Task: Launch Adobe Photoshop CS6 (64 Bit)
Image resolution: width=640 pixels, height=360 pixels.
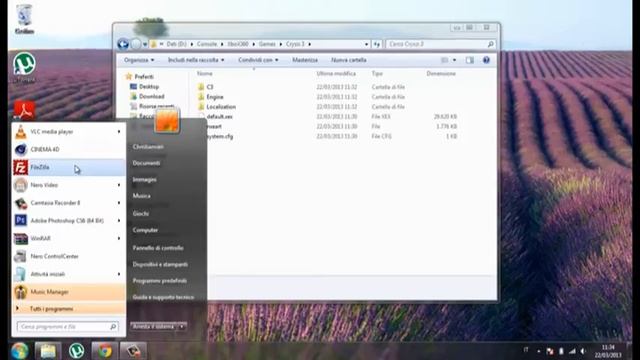Action: pyautogui.click(x=68, y=220)
